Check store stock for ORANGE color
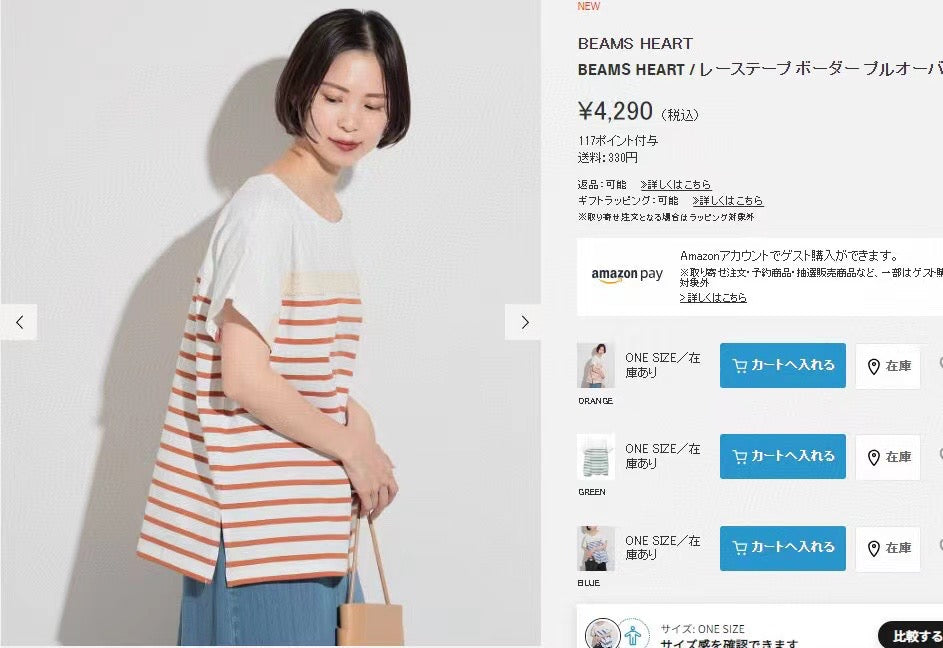Screen dimensions: 943x648 888,366
